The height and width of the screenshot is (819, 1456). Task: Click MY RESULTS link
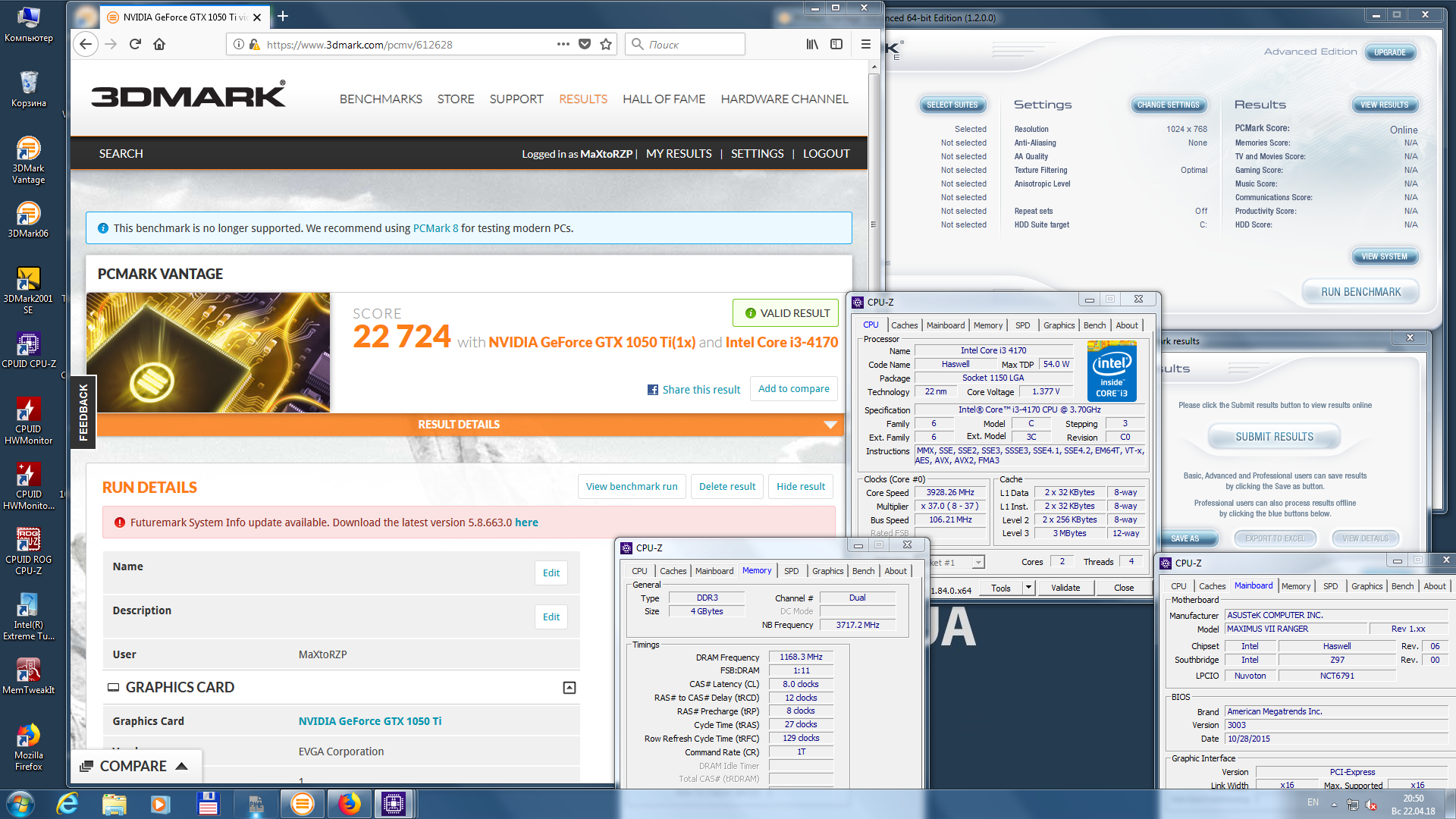[x=679, y=154]
